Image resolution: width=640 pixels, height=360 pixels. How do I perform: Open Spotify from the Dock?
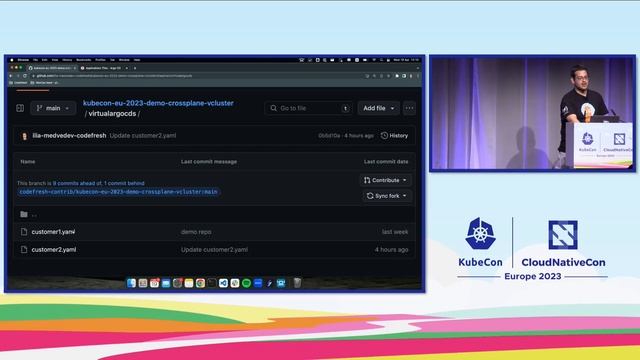246,283
